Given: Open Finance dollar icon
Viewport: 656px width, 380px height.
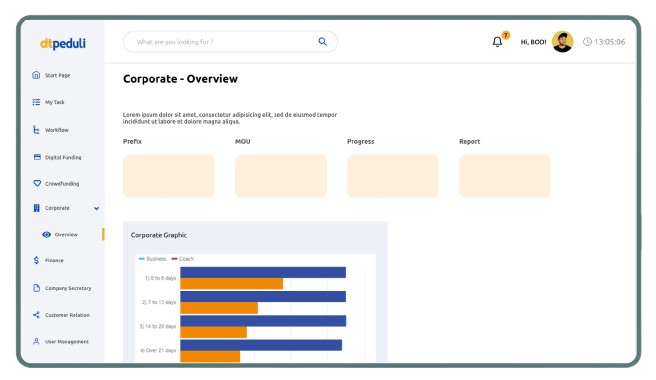Looking at the screenshot, I should coord(36,260).
